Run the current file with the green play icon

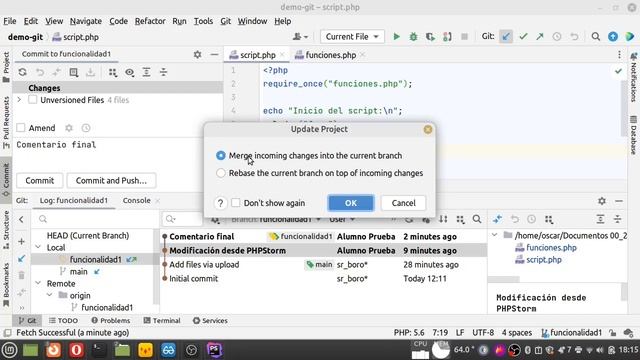coord(396,37)
